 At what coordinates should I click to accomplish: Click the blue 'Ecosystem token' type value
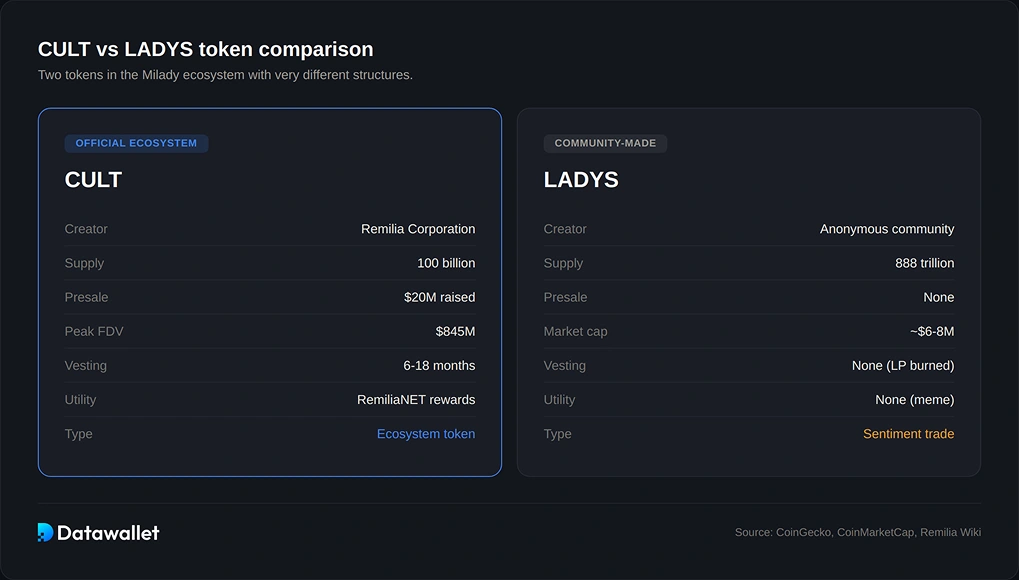[x=426, y=434]
